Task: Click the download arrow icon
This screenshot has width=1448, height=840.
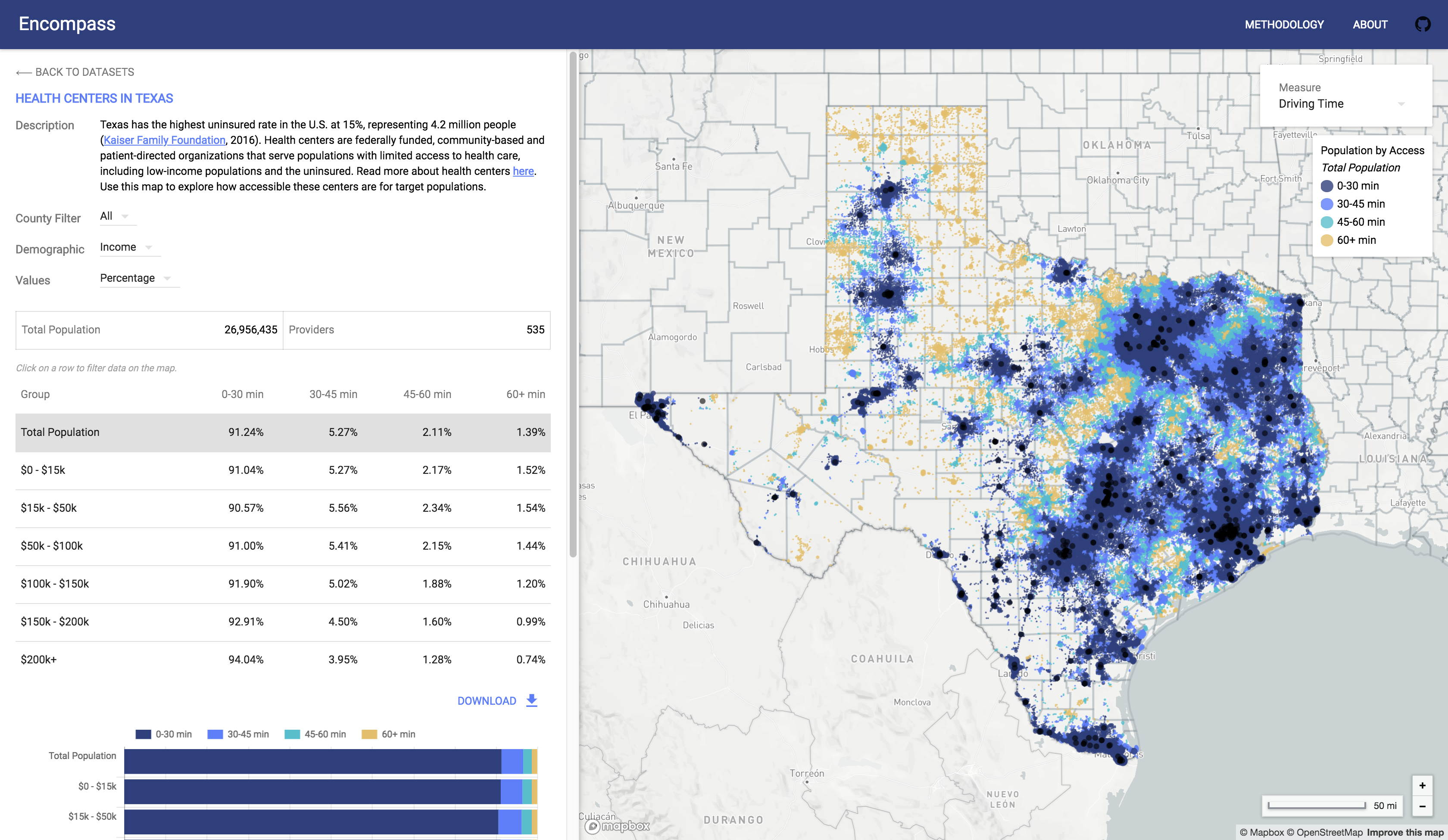Action: coord(531,700)
